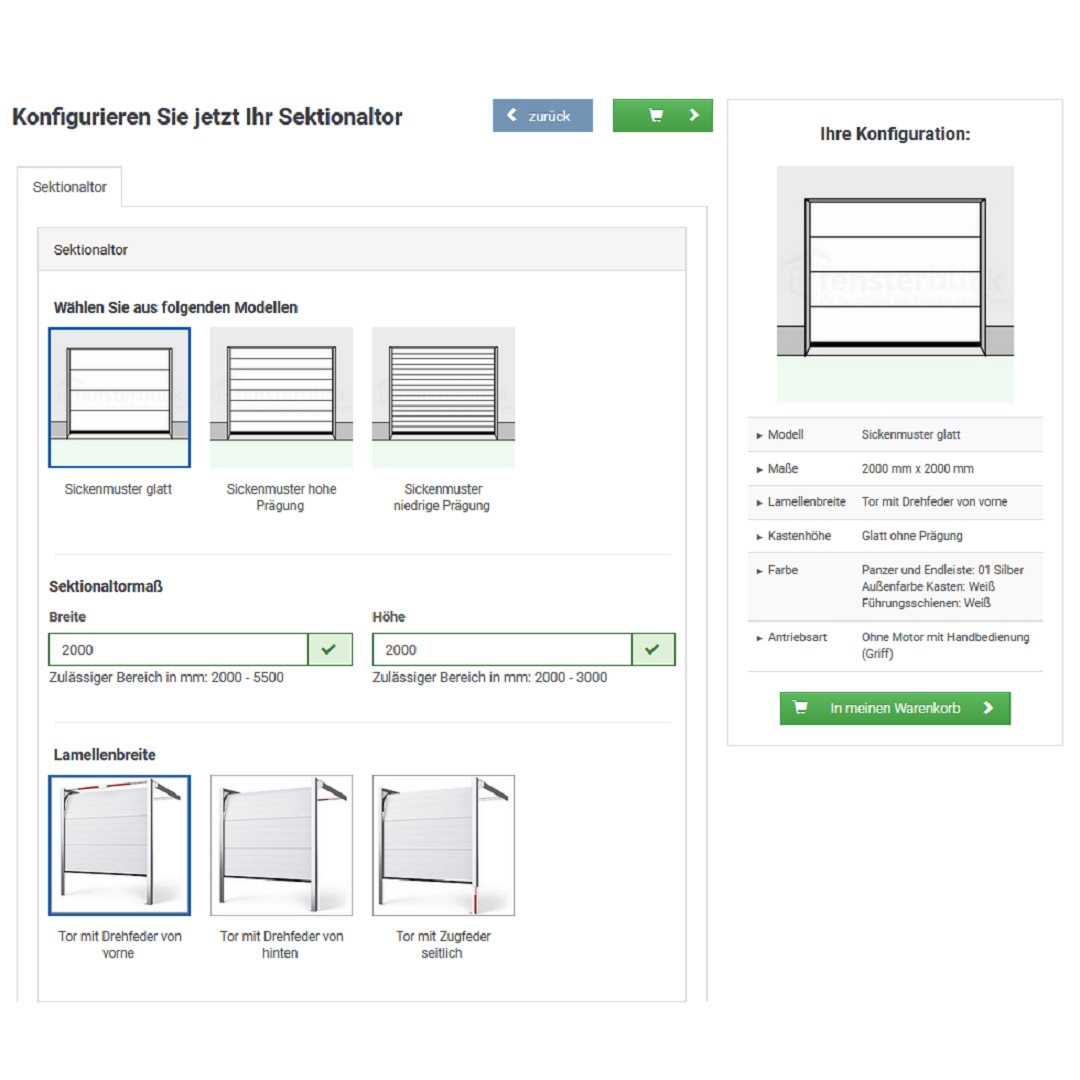Image resolution: width=1080 pixels, height=1080 pixels.
Task: Expand the Maße summary row
Action: click(x=783, y=469)
